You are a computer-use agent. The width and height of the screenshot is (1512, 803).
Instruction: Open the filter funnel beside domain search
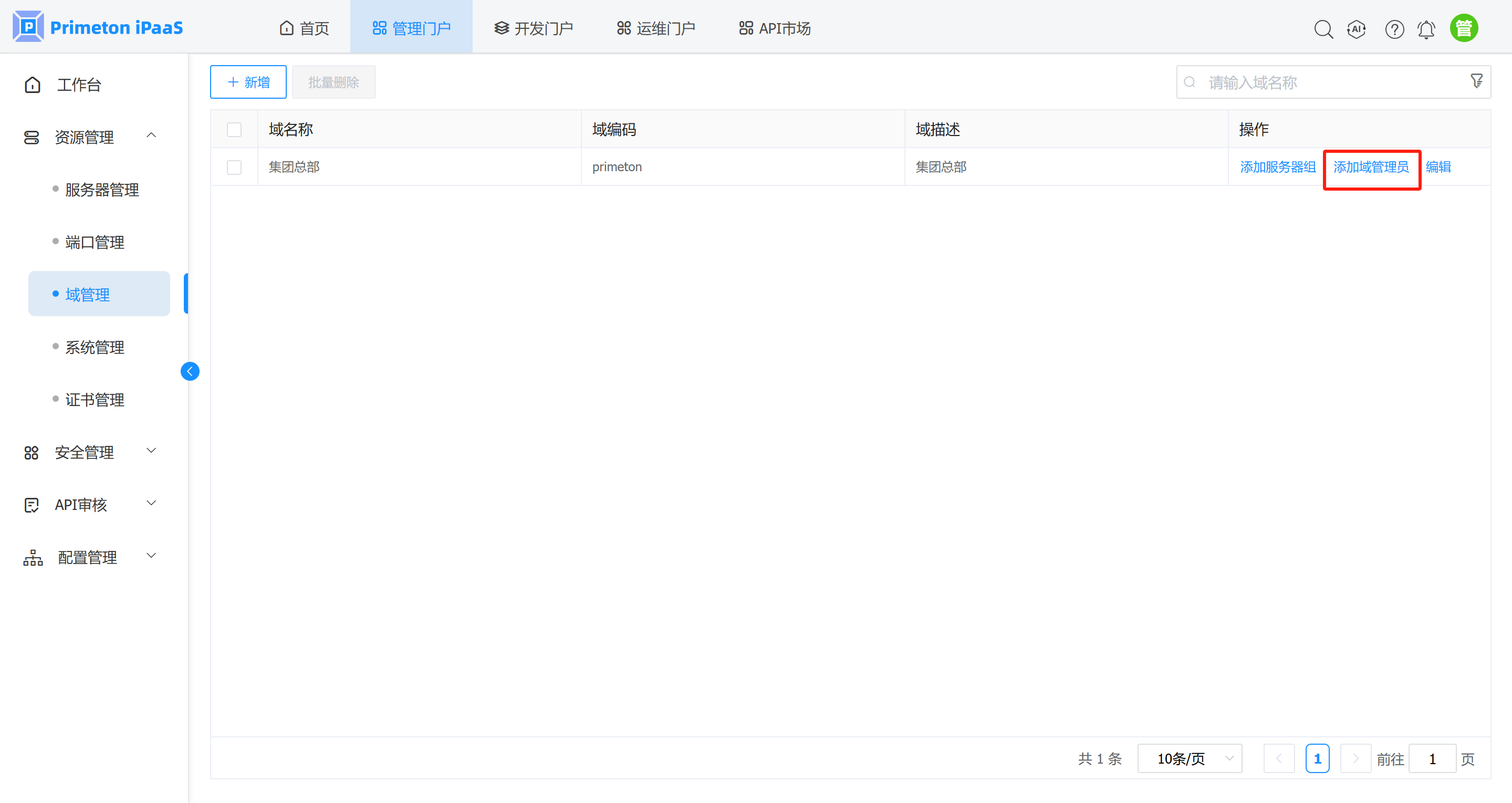point(1477,81)
